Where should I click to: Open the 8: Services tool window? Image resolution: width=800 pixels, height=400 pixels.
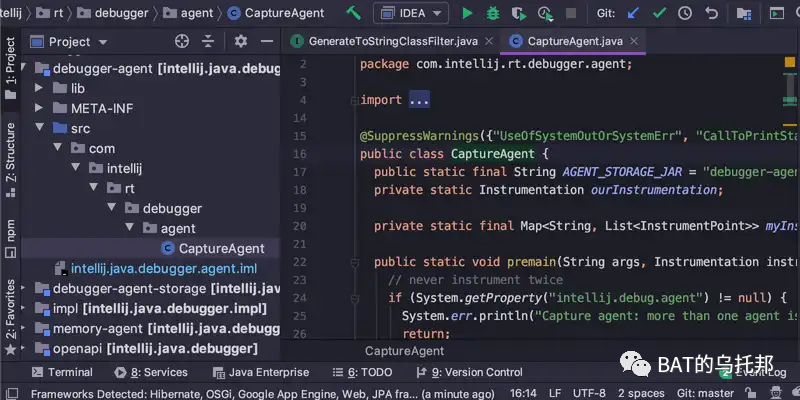click(x=151, y=372)
